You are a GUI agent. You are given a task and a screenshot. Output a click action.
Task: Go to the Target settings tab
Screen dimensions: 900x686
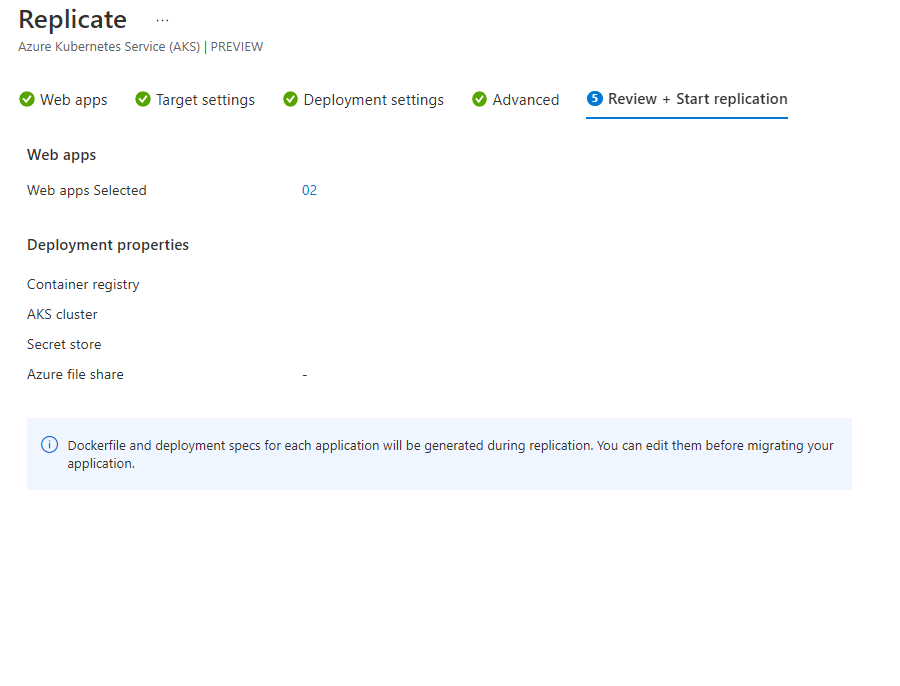click(205, 99)
